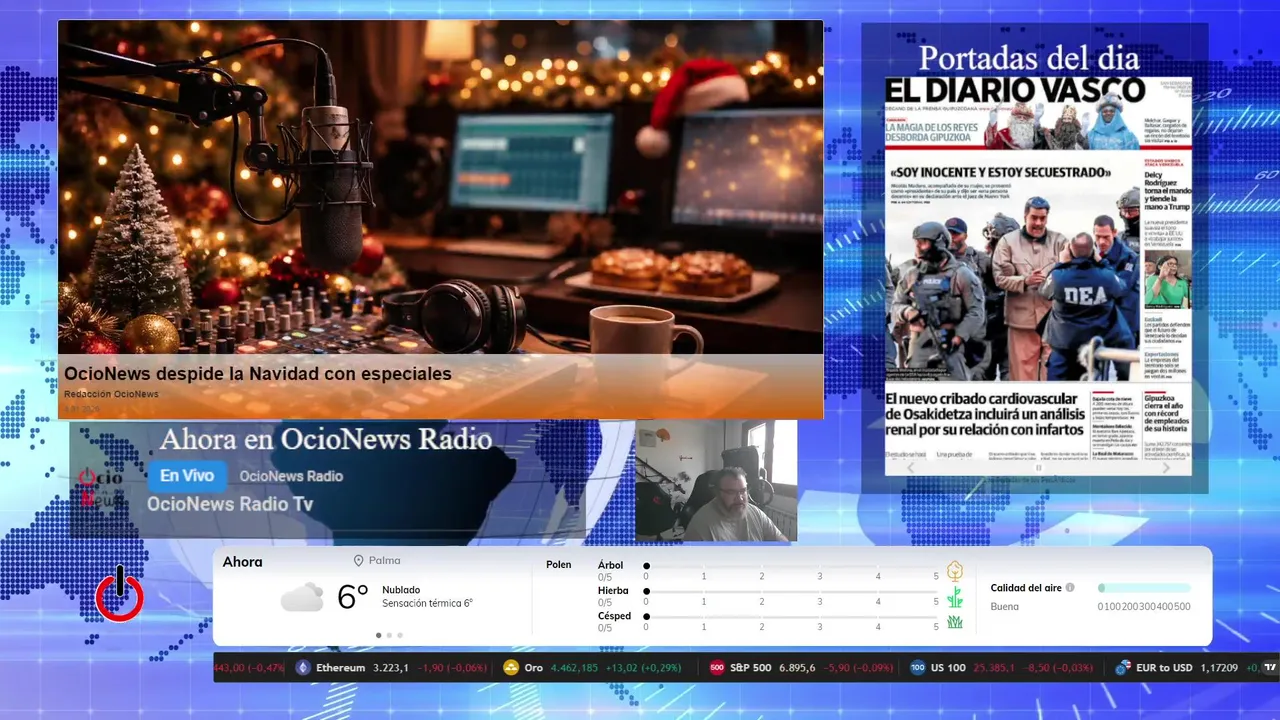The image size is (1280, 720).
Task: Click the Césped pollen label
Action: (614, 616)
